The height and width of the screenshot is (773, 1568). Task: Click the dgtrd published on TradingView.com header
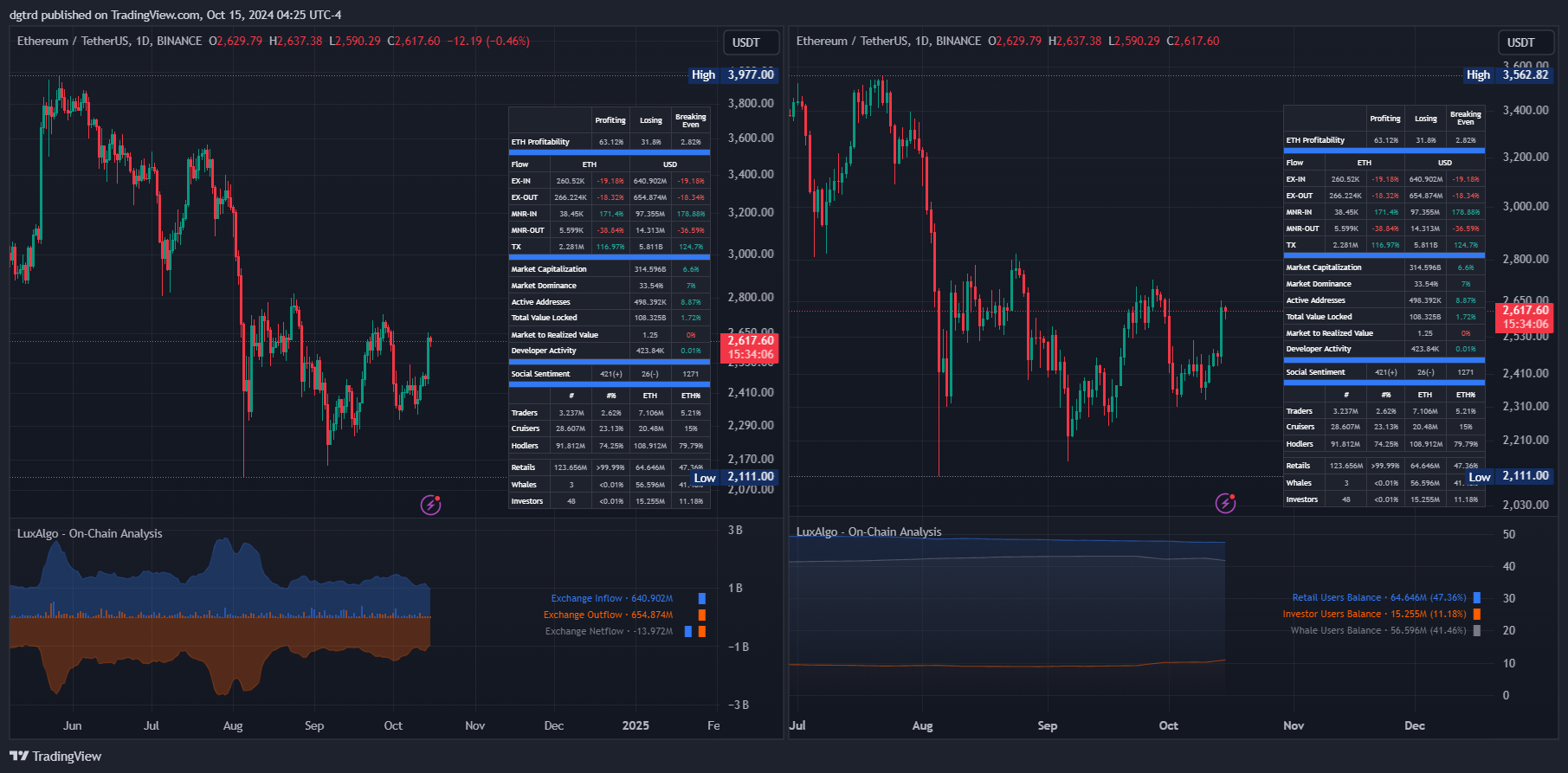click(x=176, y=15)
